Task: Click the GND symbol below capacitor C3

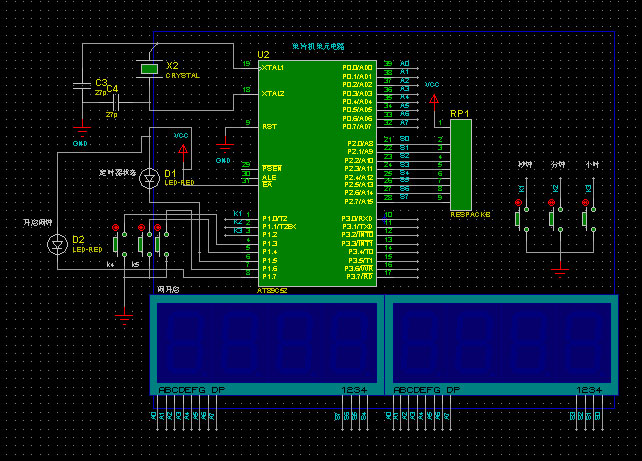Action: click(x=82, y=129)
